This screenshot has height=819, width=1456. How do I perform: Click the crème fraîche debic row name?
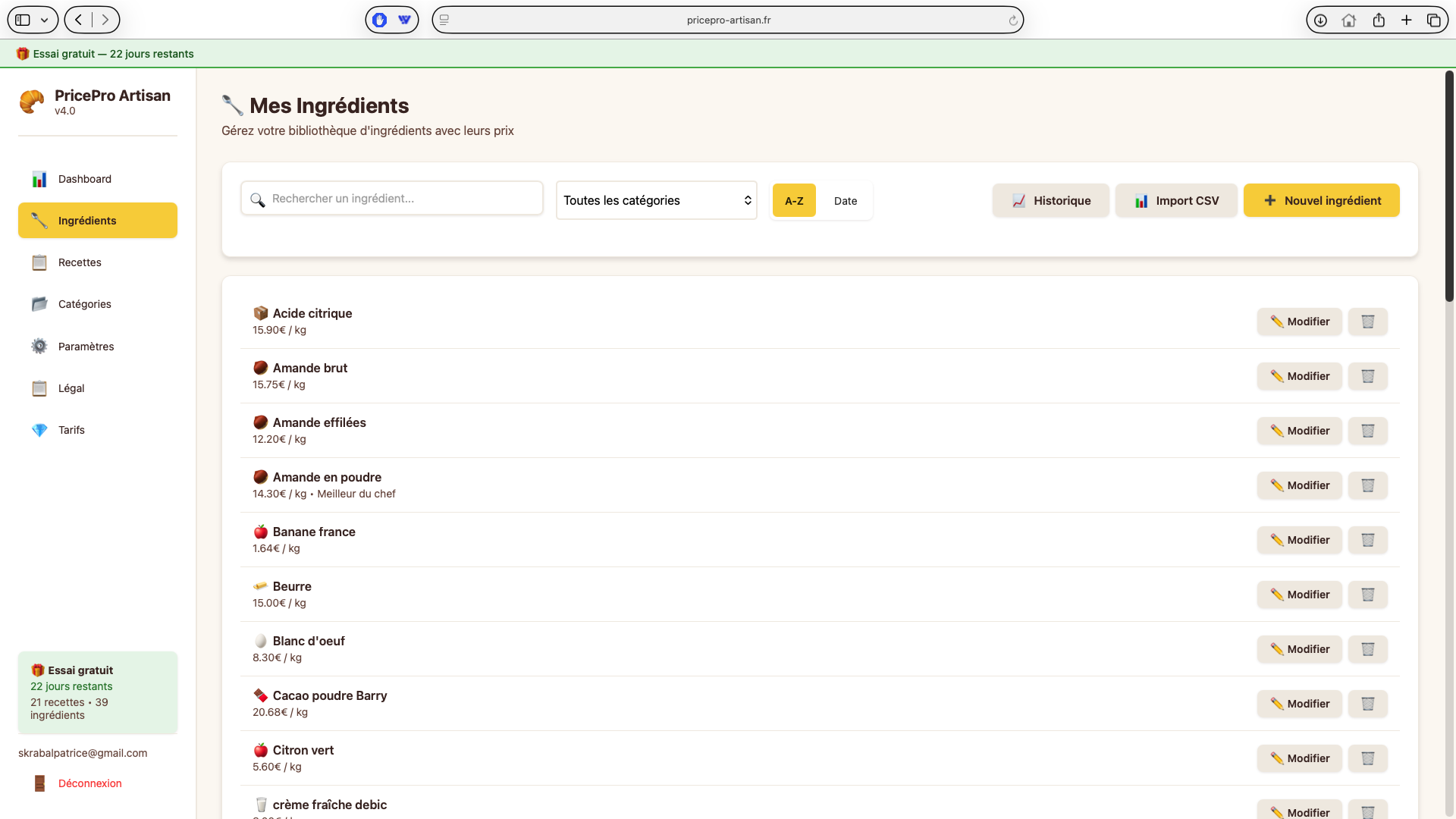(x=330, y=805)
